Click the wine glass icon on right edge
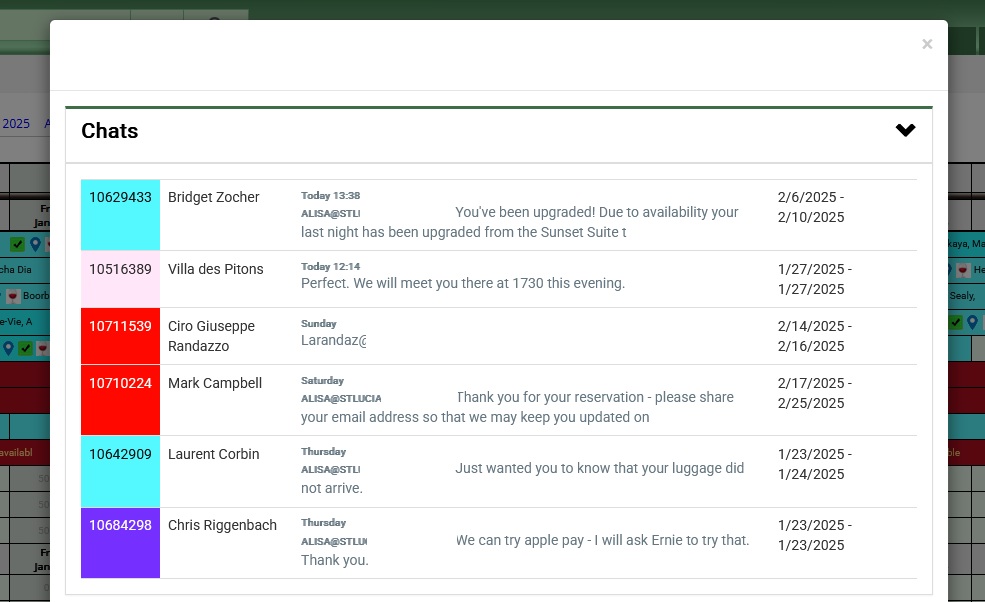This screenshot has width=985, height=602. click(x=962, y=270)
